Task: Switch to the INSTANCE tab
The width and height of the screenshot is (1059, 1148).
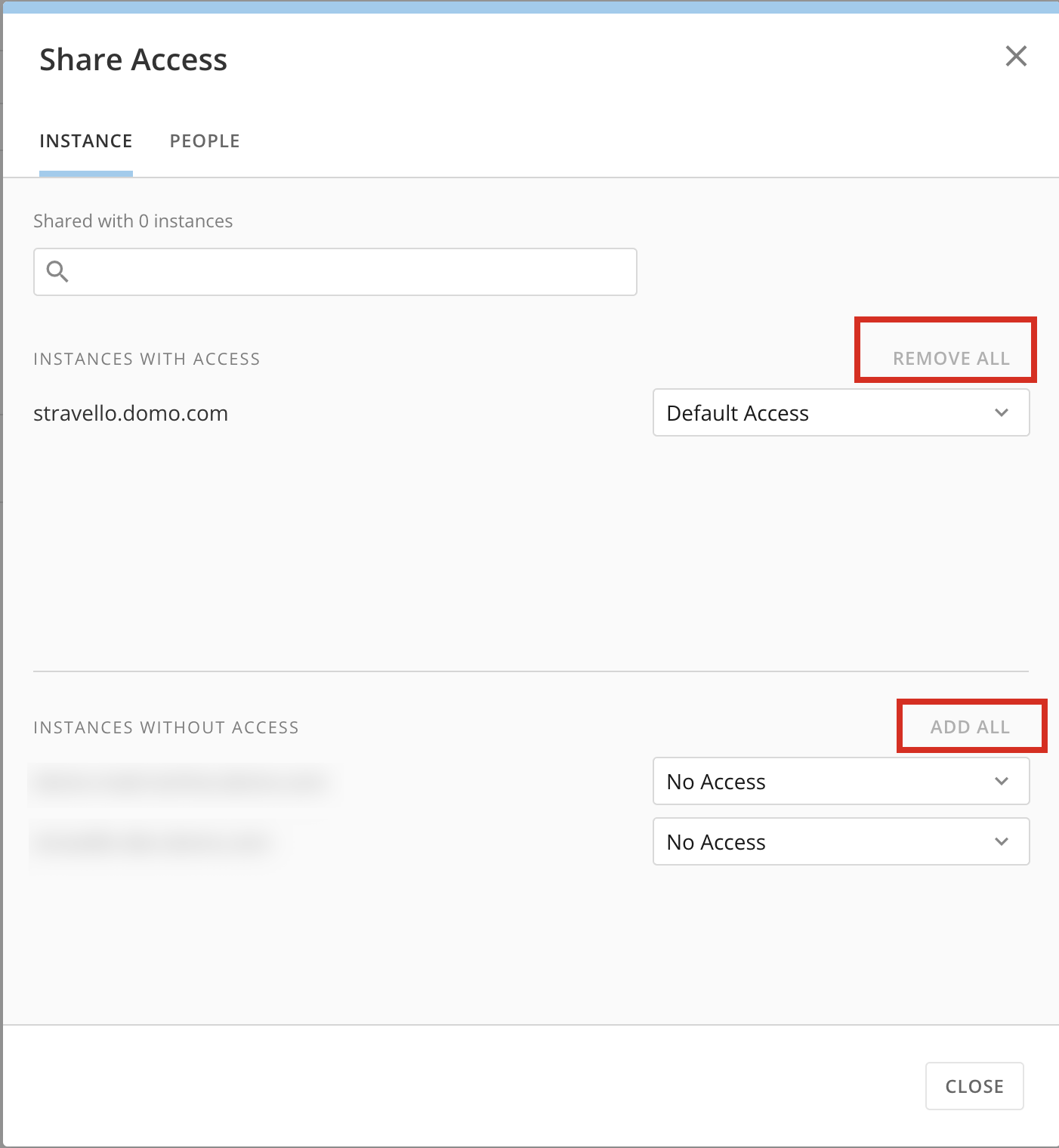Action: point(86,141)
